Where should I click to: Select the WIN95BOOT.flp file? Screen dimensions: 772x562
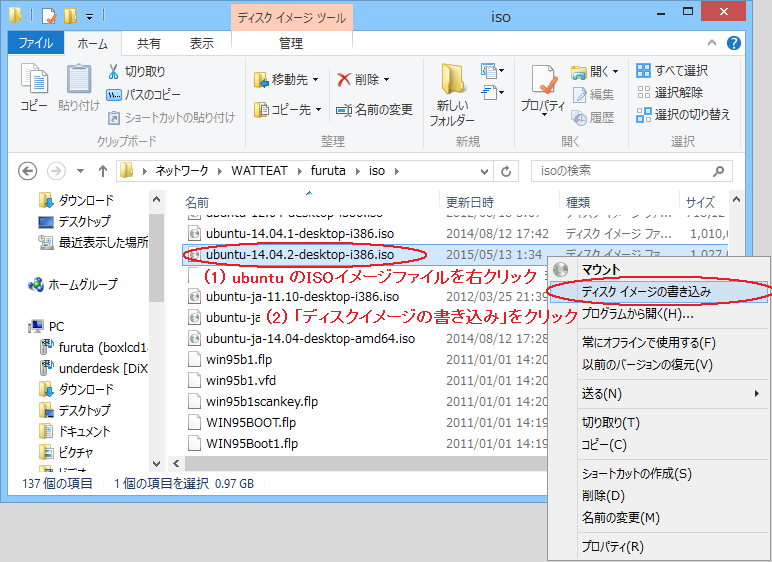pyautogui.click(x=251, y=423)
